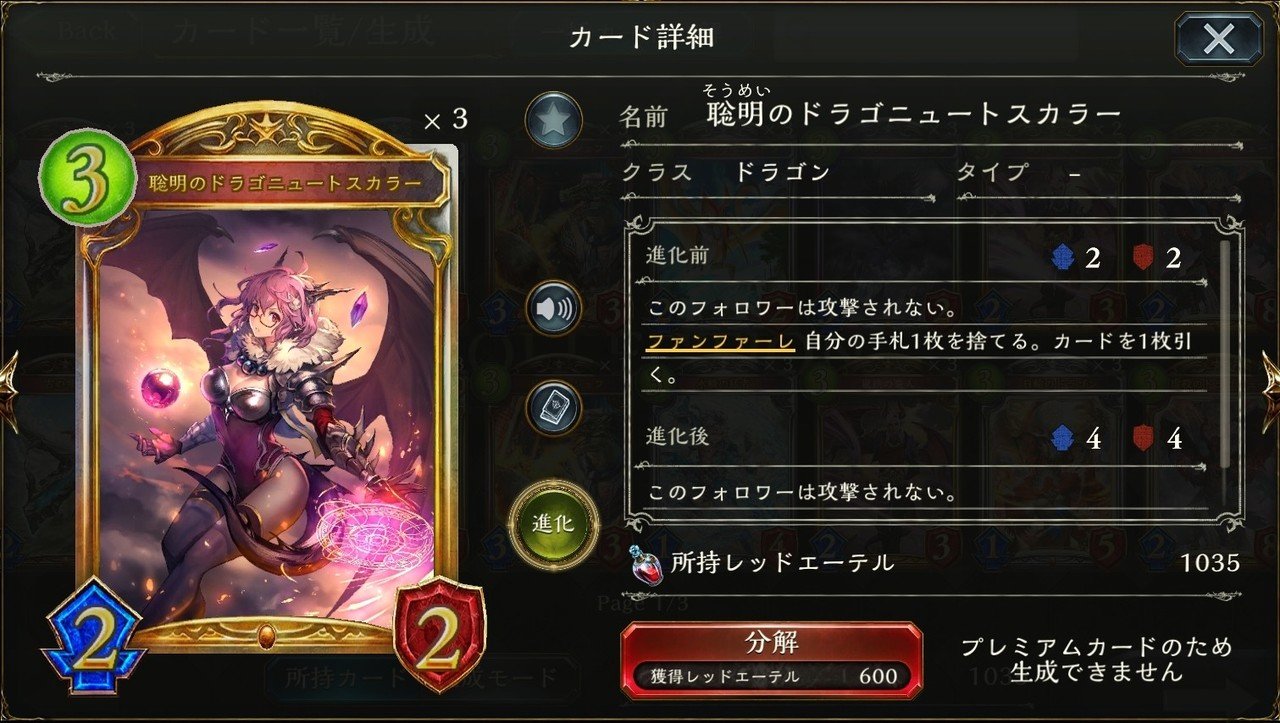Click the red ether vial icon

click(x=643, y=563)
